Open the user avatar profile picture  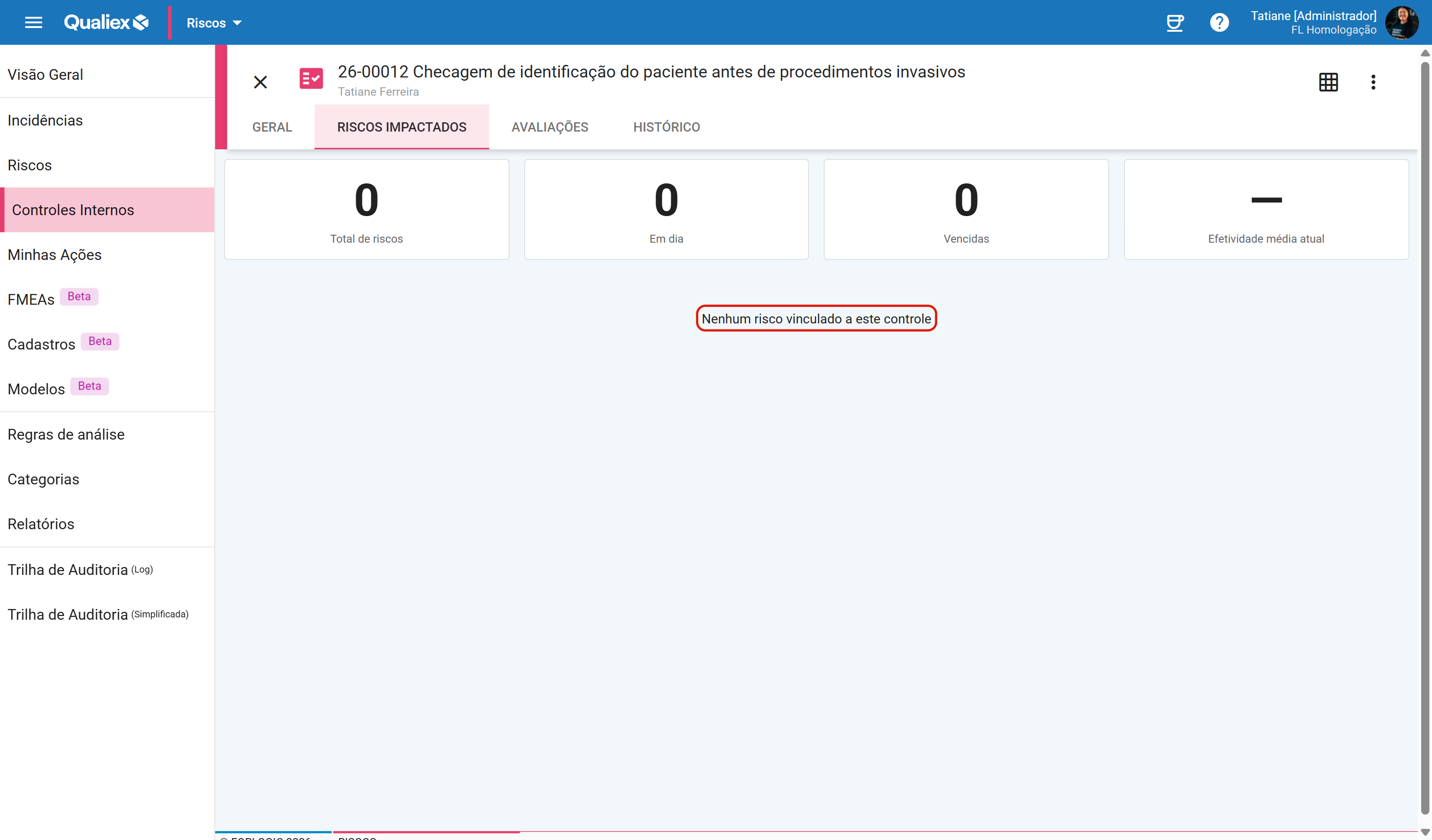[1402, 23]
